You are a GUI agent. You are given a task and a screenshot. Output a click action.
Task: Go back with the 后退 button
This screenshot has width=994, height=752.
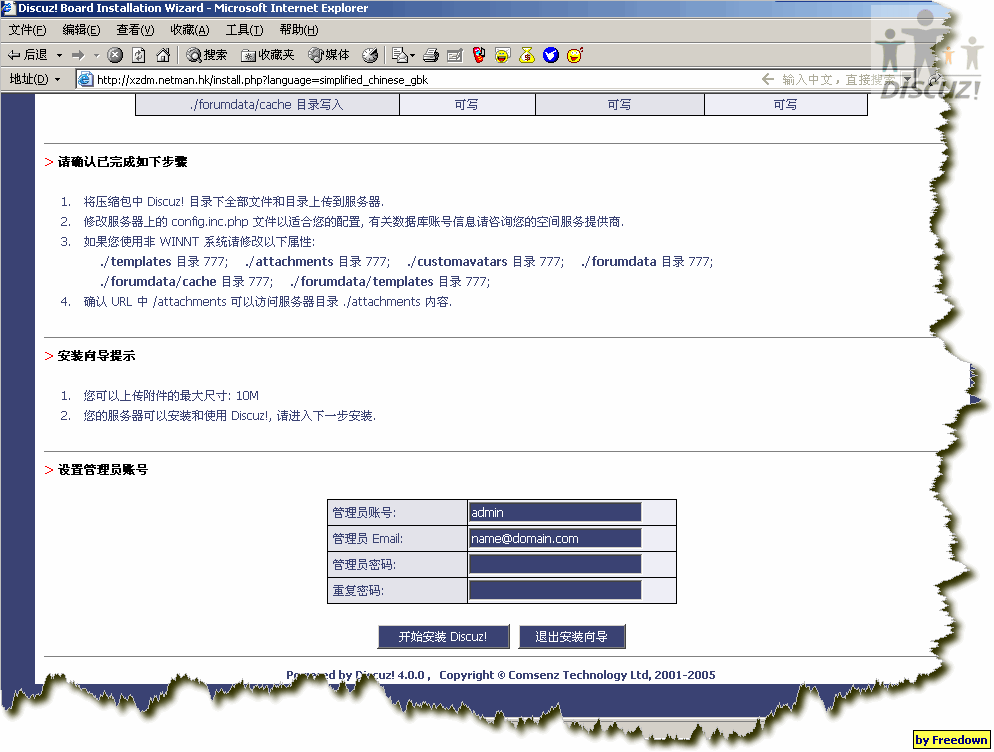click(x=28, y=55)
